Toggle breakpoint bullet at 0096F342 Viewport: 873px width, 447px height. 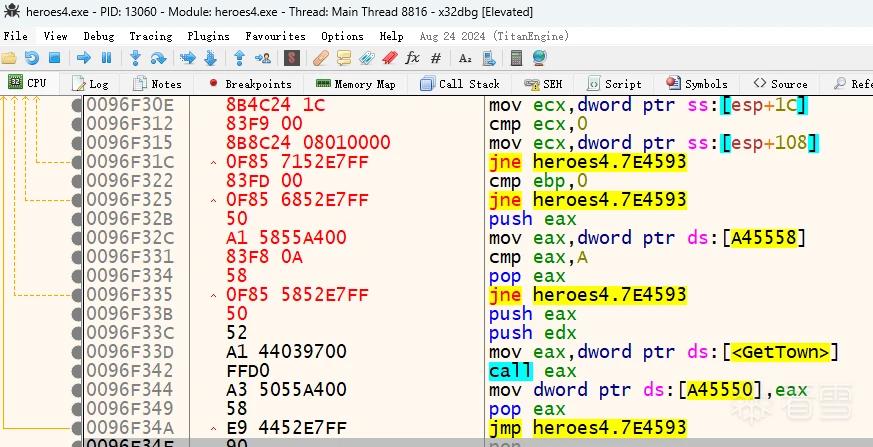[77, 371]
